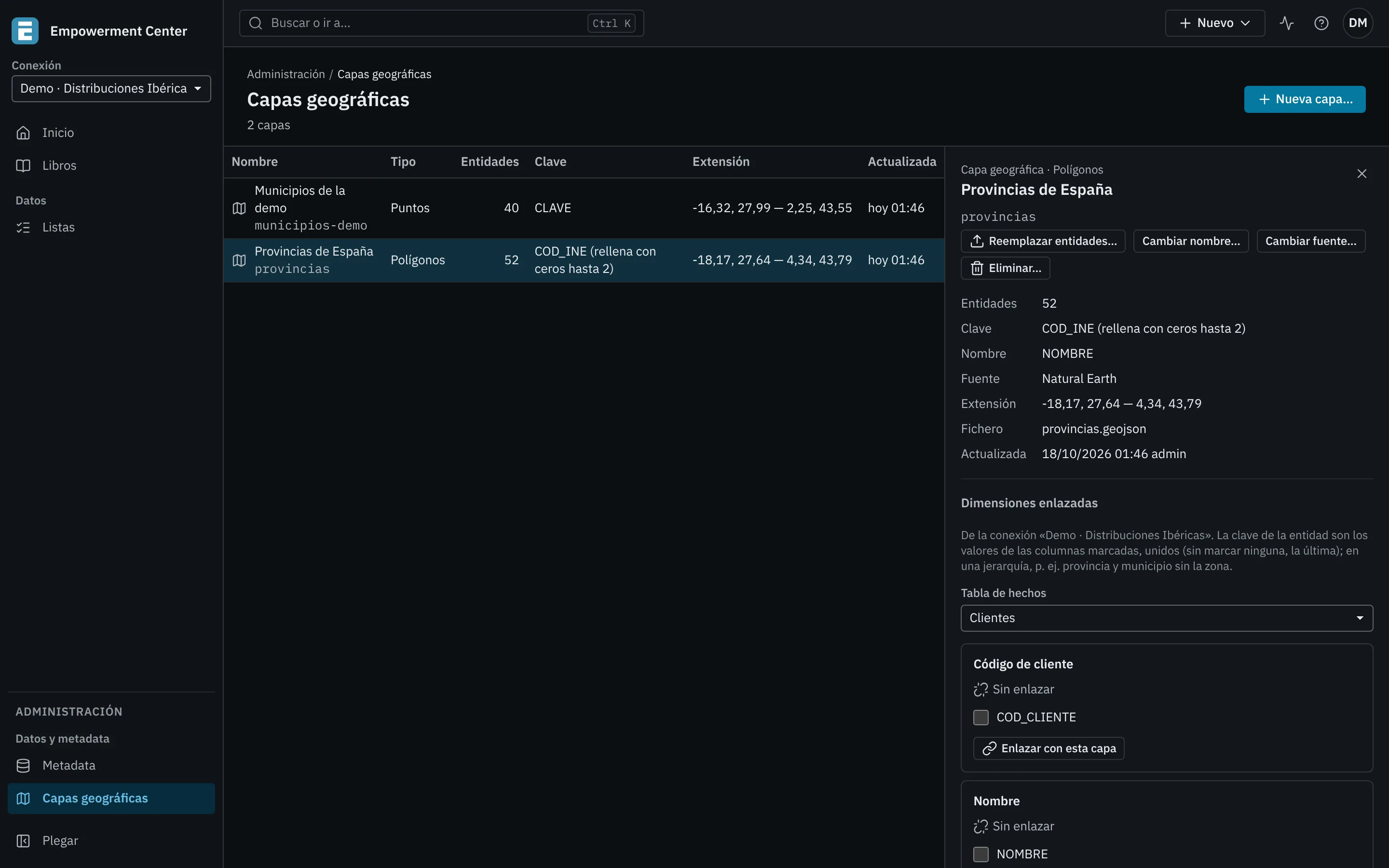
Task: Open the help question mark icon
Action: pos(1321,23)
